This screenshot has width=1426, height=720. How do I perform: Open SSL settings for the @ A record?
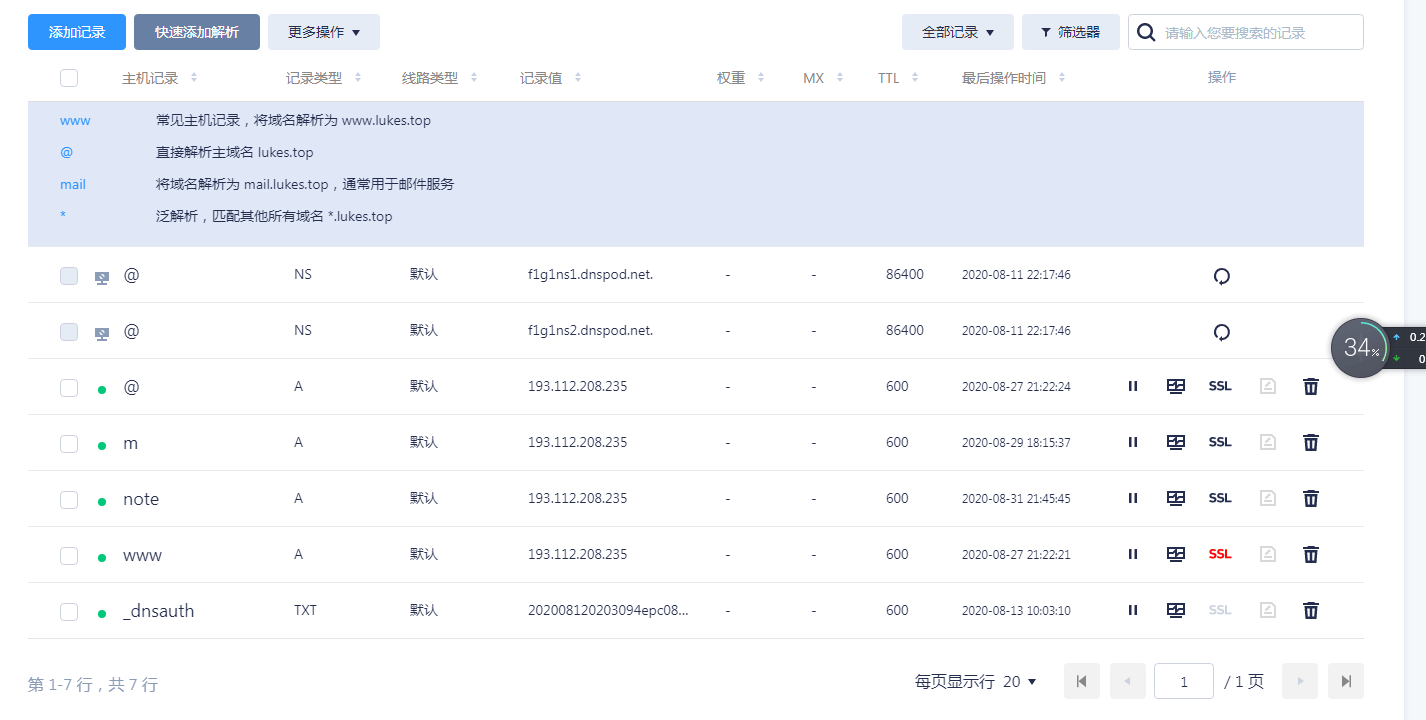click(x=1219, y=385)
